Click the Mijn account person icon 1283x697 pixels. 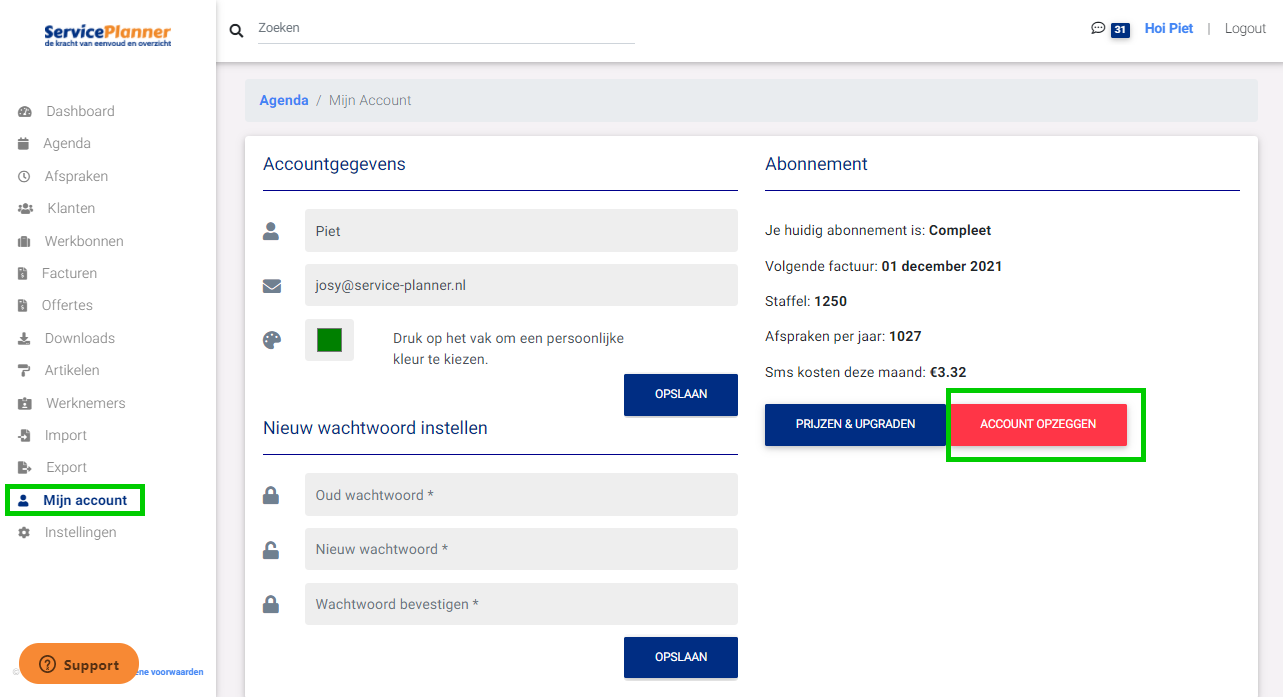[24, 501]
